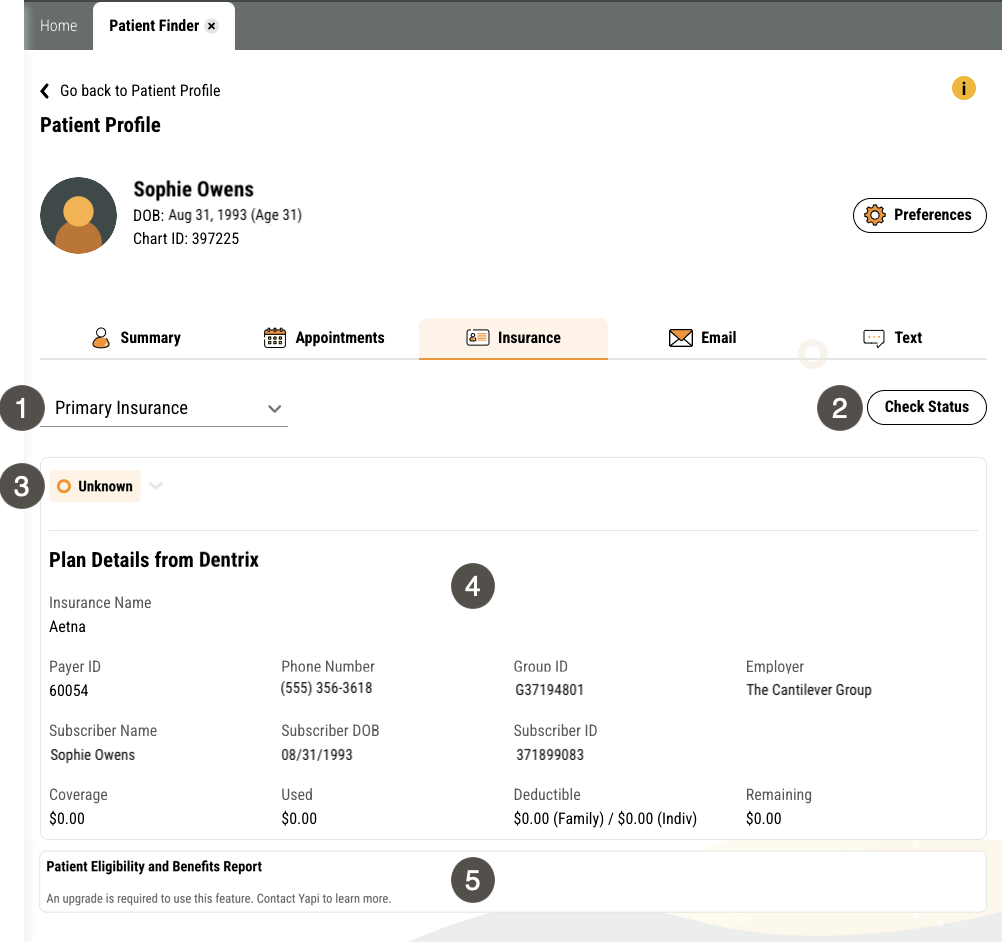Click the Subscriber DOB 08/31/1993
Image resolution: width=1002 pixels, height=942 pixels.
(317, 755)
